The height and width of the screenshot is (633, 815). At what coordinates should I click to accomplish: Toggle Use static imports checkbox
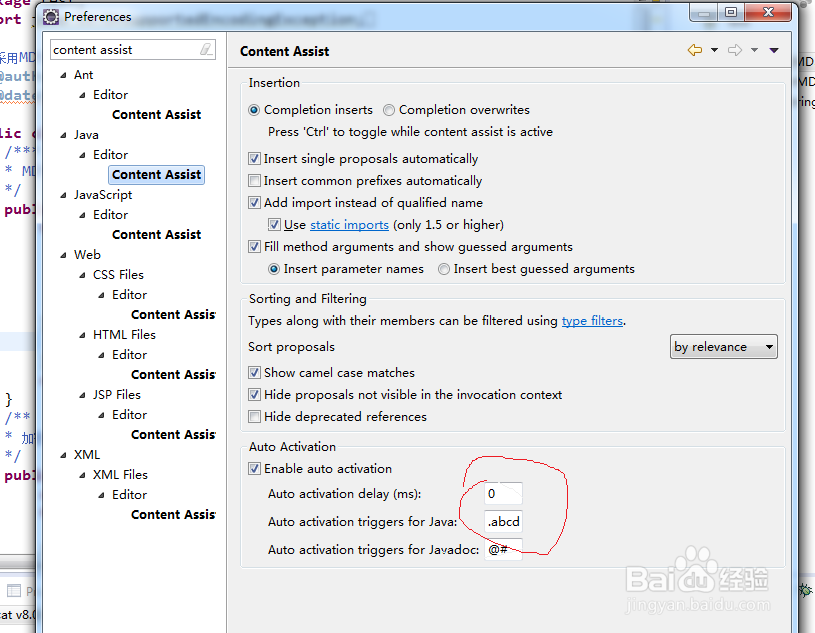click(274, 225)
